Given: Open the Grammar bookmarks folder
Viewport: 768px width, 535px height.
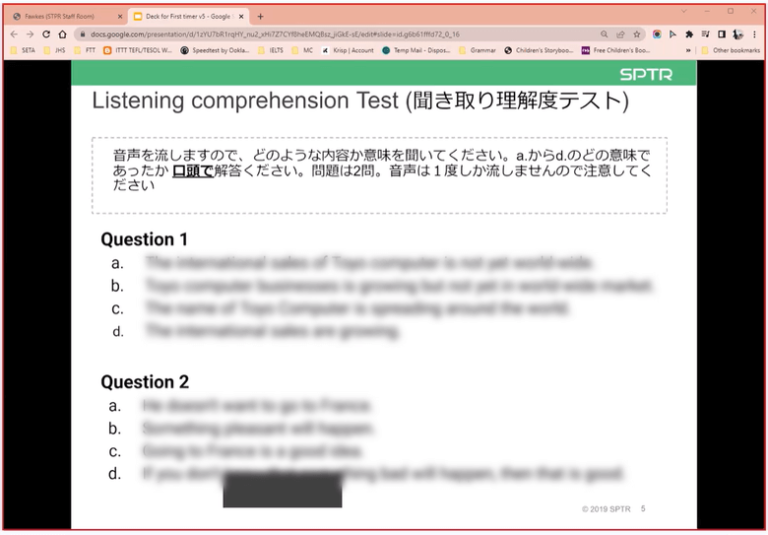Looking at the screenshot, I should click(x=477, y=50).
